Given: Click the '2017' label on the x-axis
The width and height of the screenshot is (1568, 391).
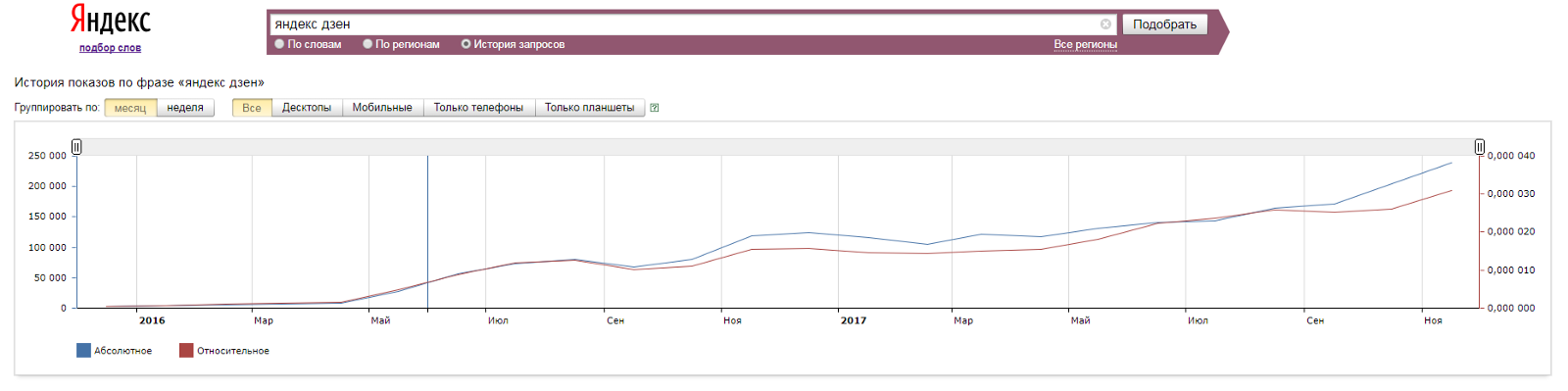Looking at the screenshot, I should tap(854, 320).
